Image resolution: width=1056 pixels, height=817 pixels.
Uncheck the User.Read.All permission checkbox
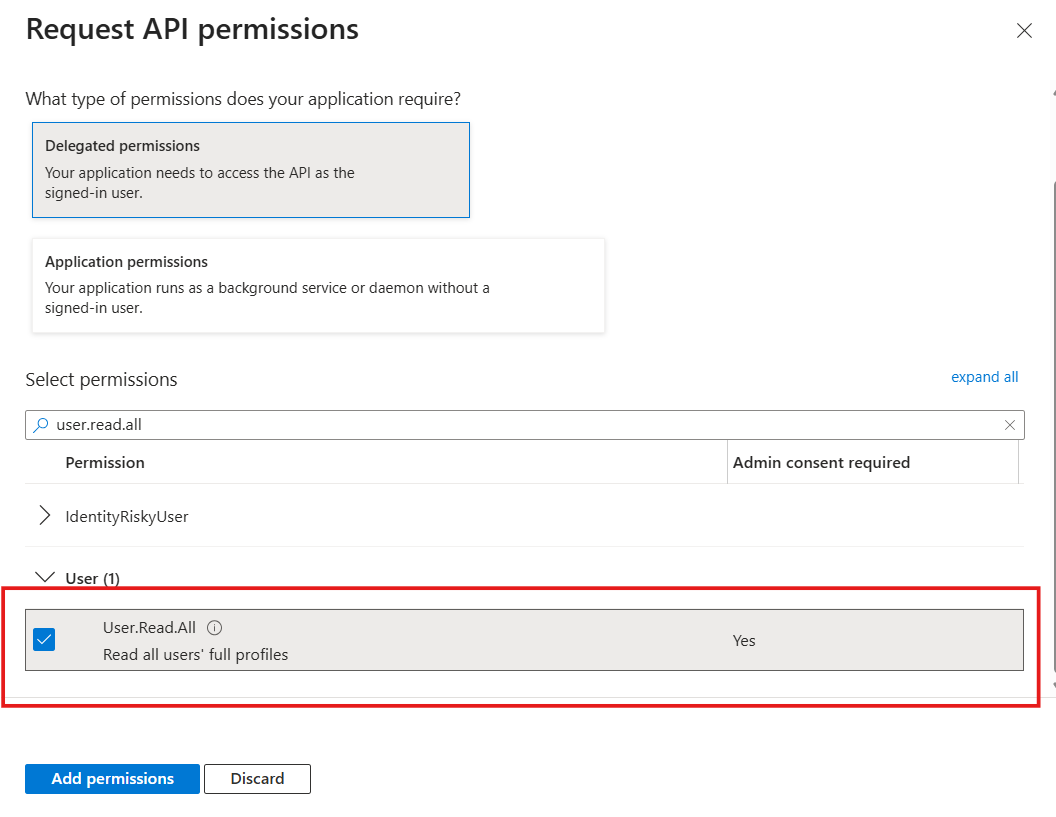pyautogui.click(x=44, y=640)
